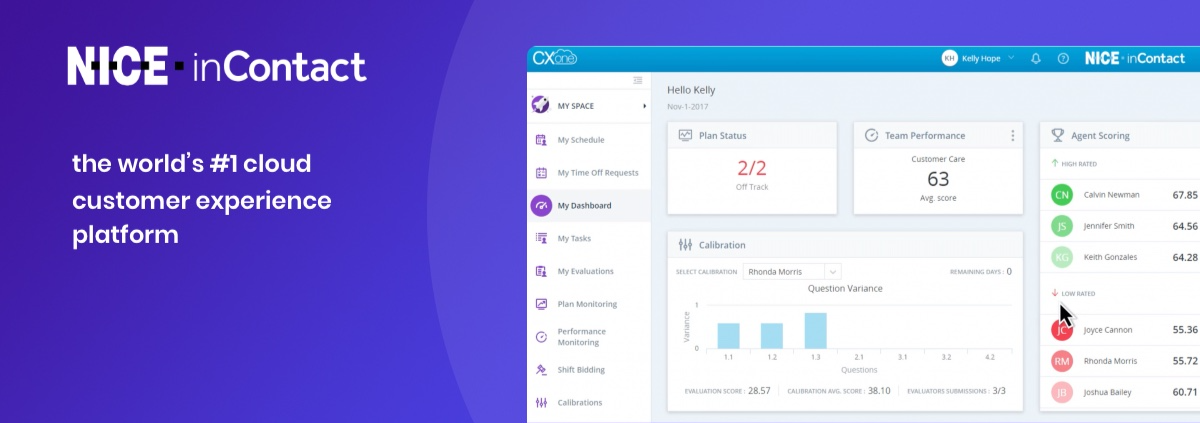Click the Performance Monitoring icon
The height and width of the screenshot is (423, 1200).
[x=541, y=337]
